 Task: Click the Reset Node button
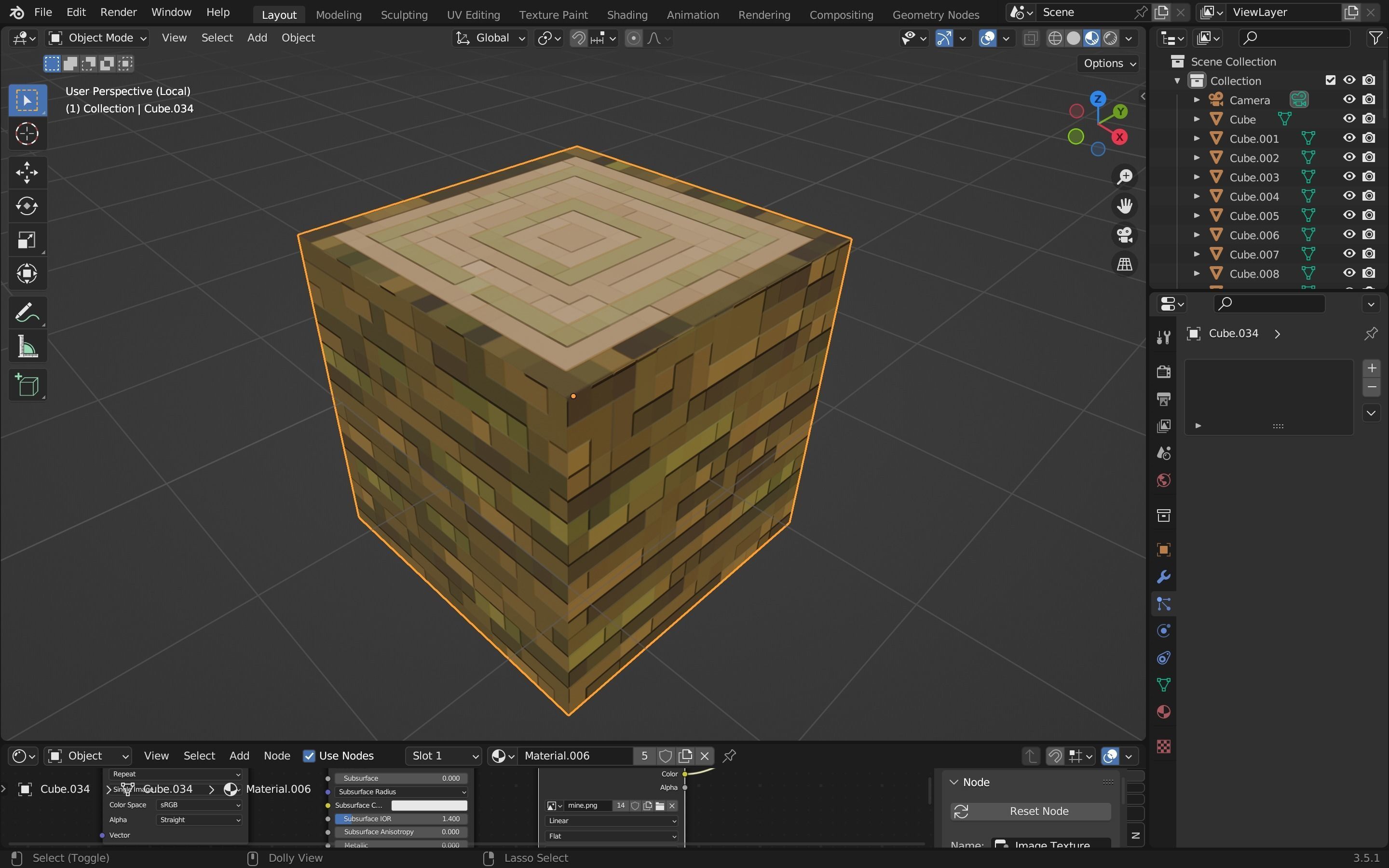tap(1030, 811)
